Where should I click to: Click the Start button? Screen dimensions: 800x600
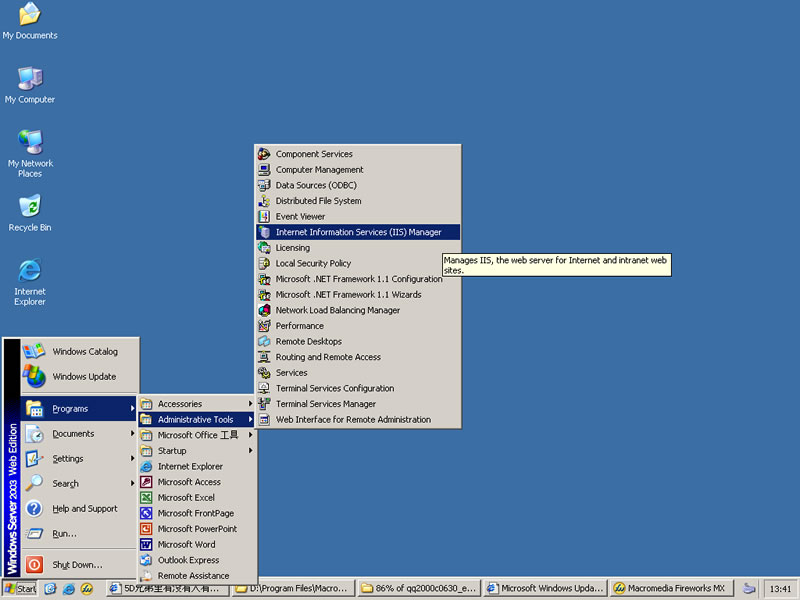point(19,589)
